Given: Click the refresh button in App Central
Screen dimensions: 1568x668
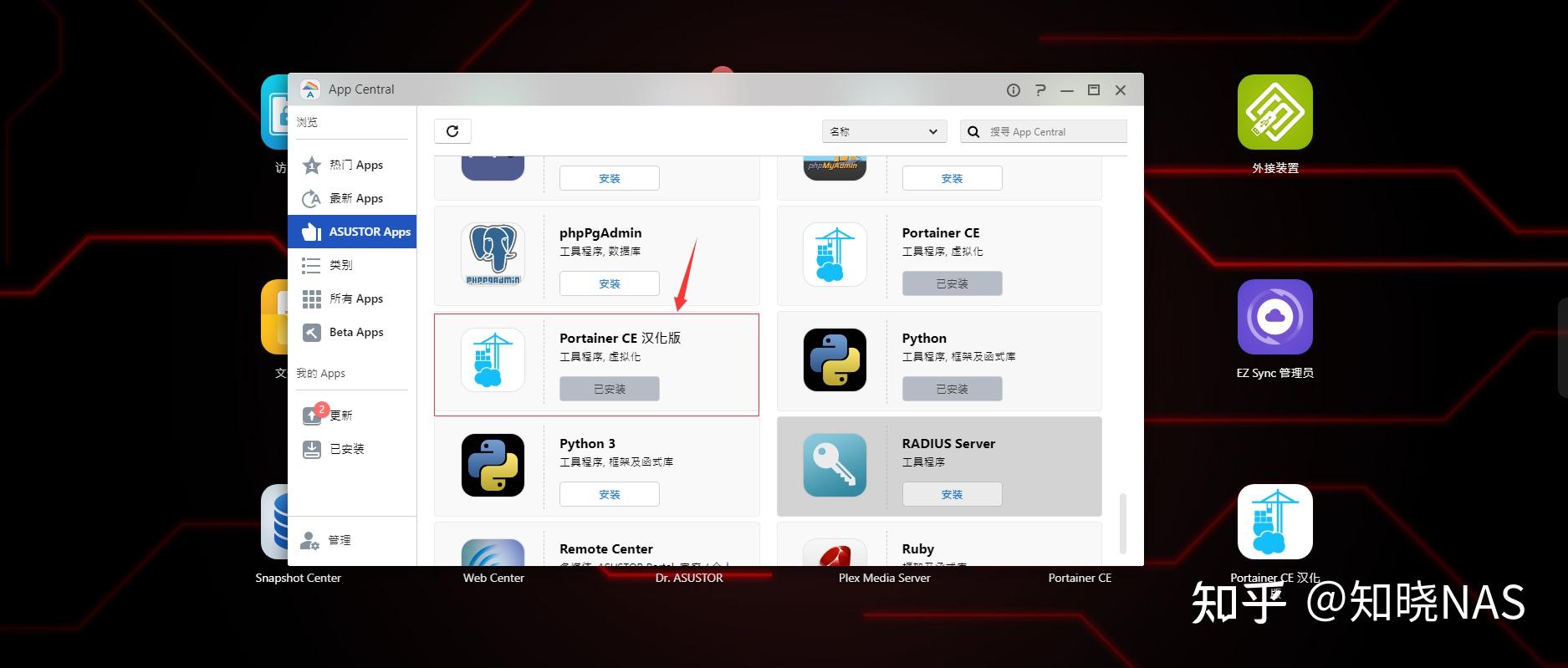Looking at the screenshot, I should coord(452,131).
